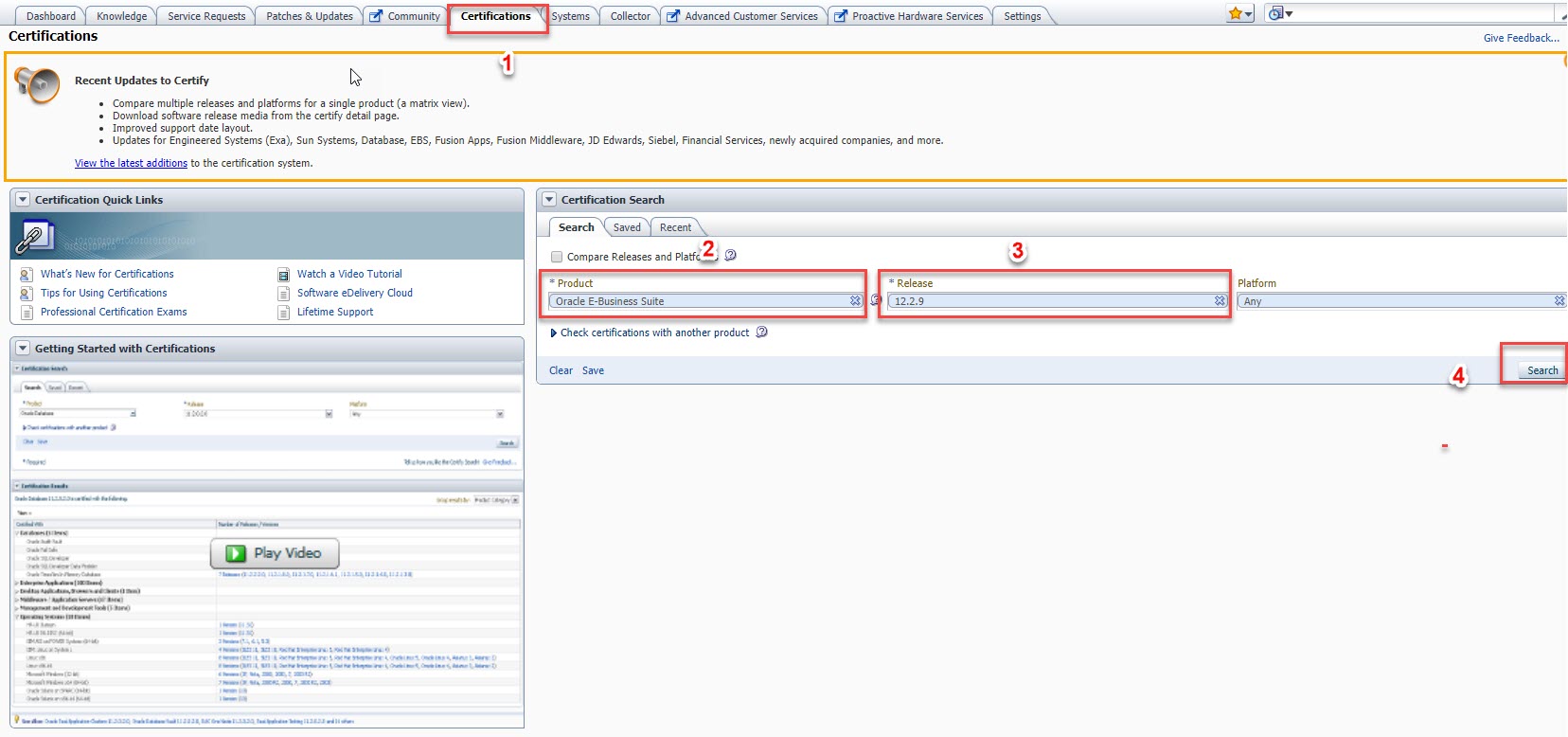This screenshot has height=737, width=1568.
Task: Open the Platform dropdown field
Action: click(1401, 301)
